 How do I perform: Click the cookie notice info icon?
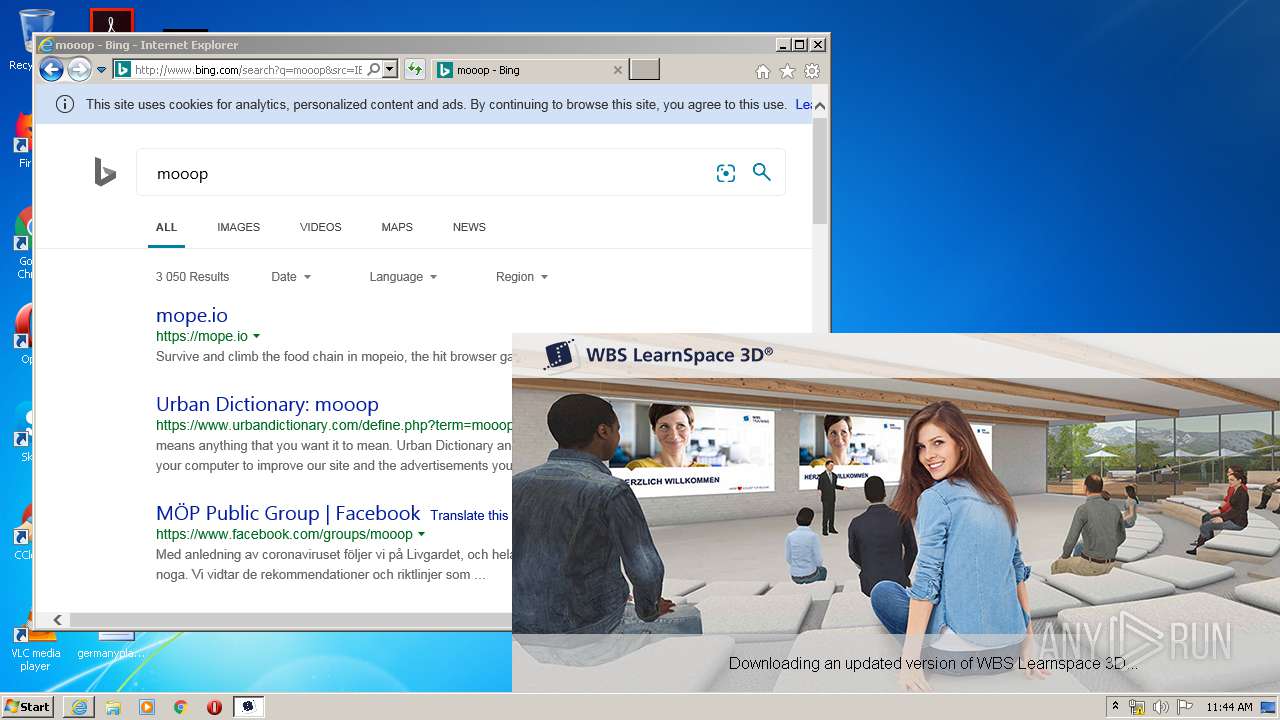[x=65, y=104]
